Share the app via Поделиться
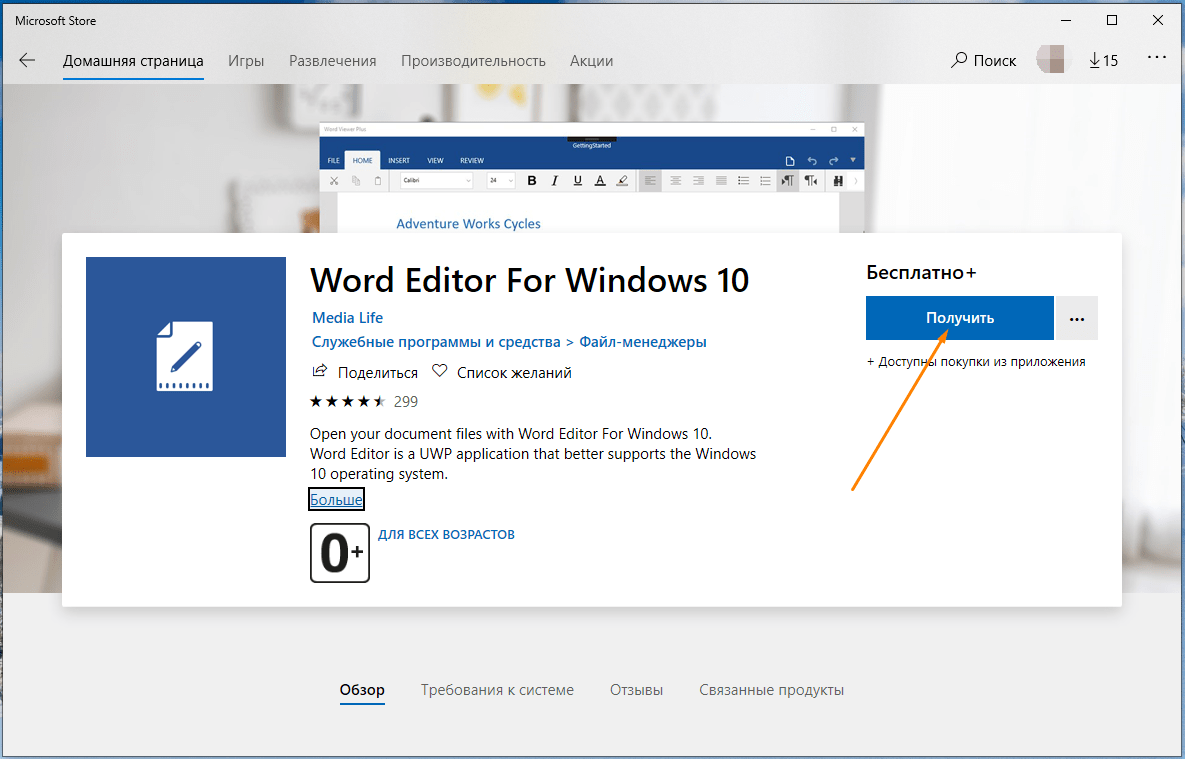1185x759 pixels. tap(365, 373)
